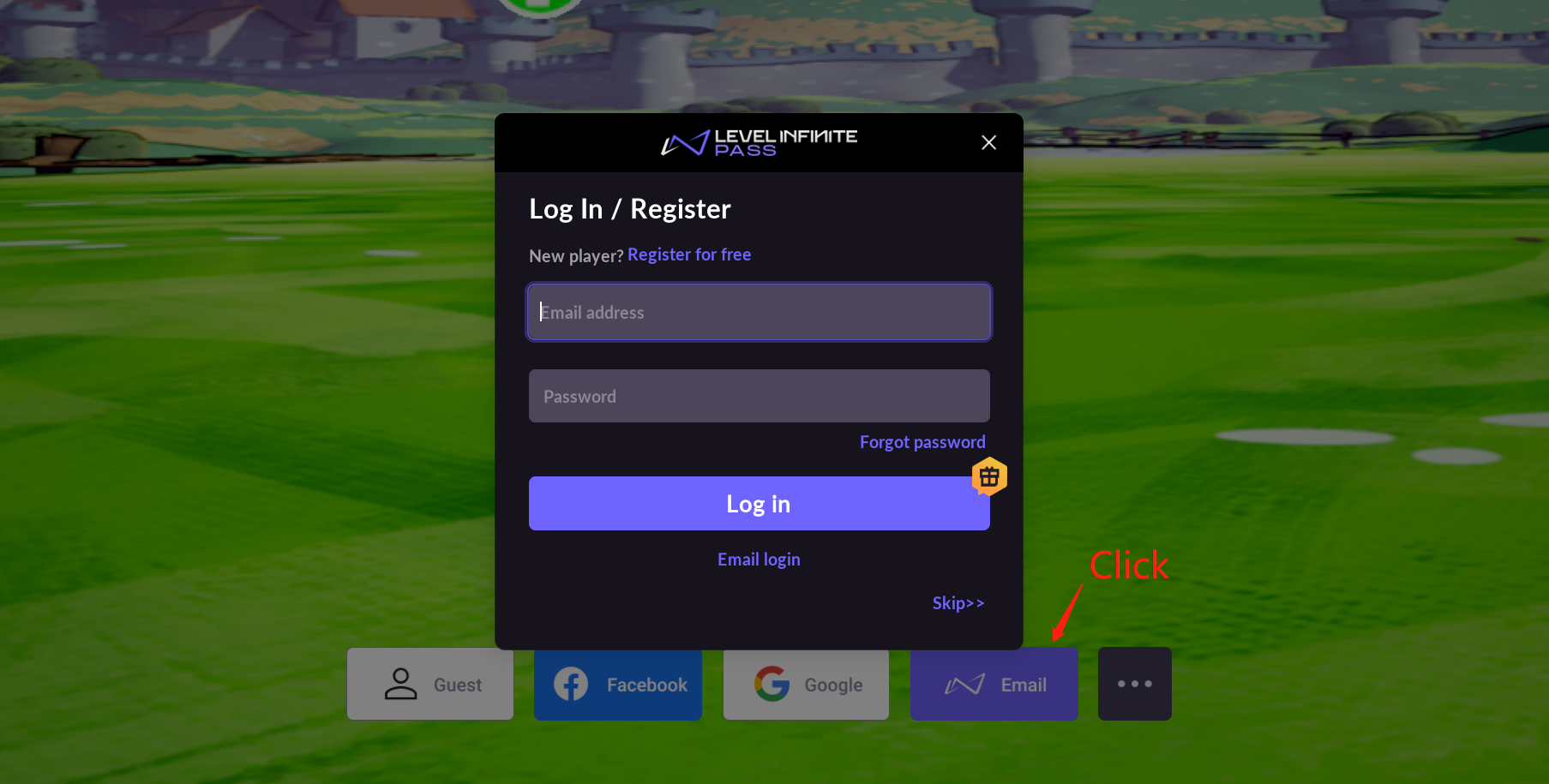
Task: Skip the login with Skip>>
Action: (x=958, y=603)
